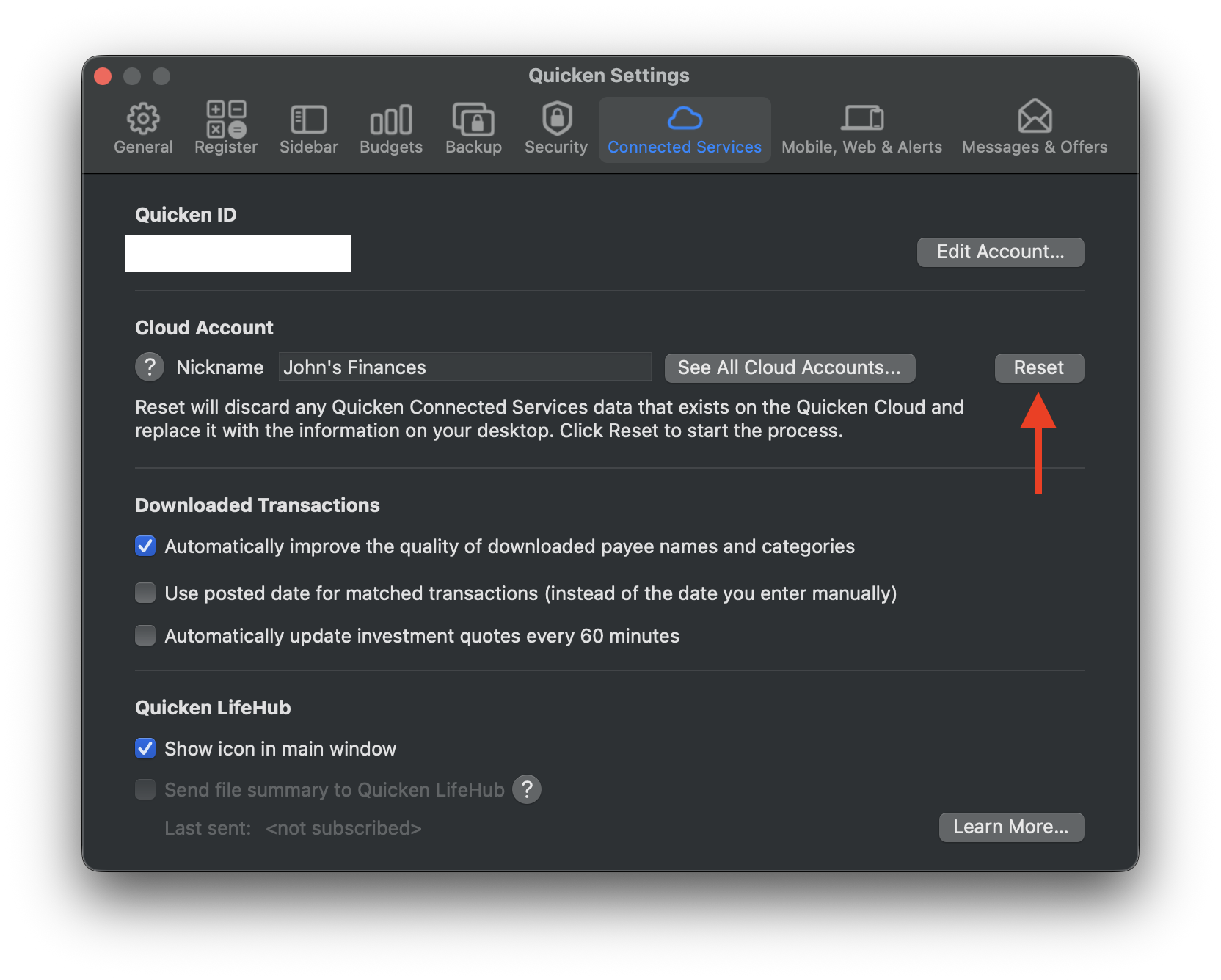Switch to the Security tab label
Screen dimensions: 1221x980
(556, 147)
